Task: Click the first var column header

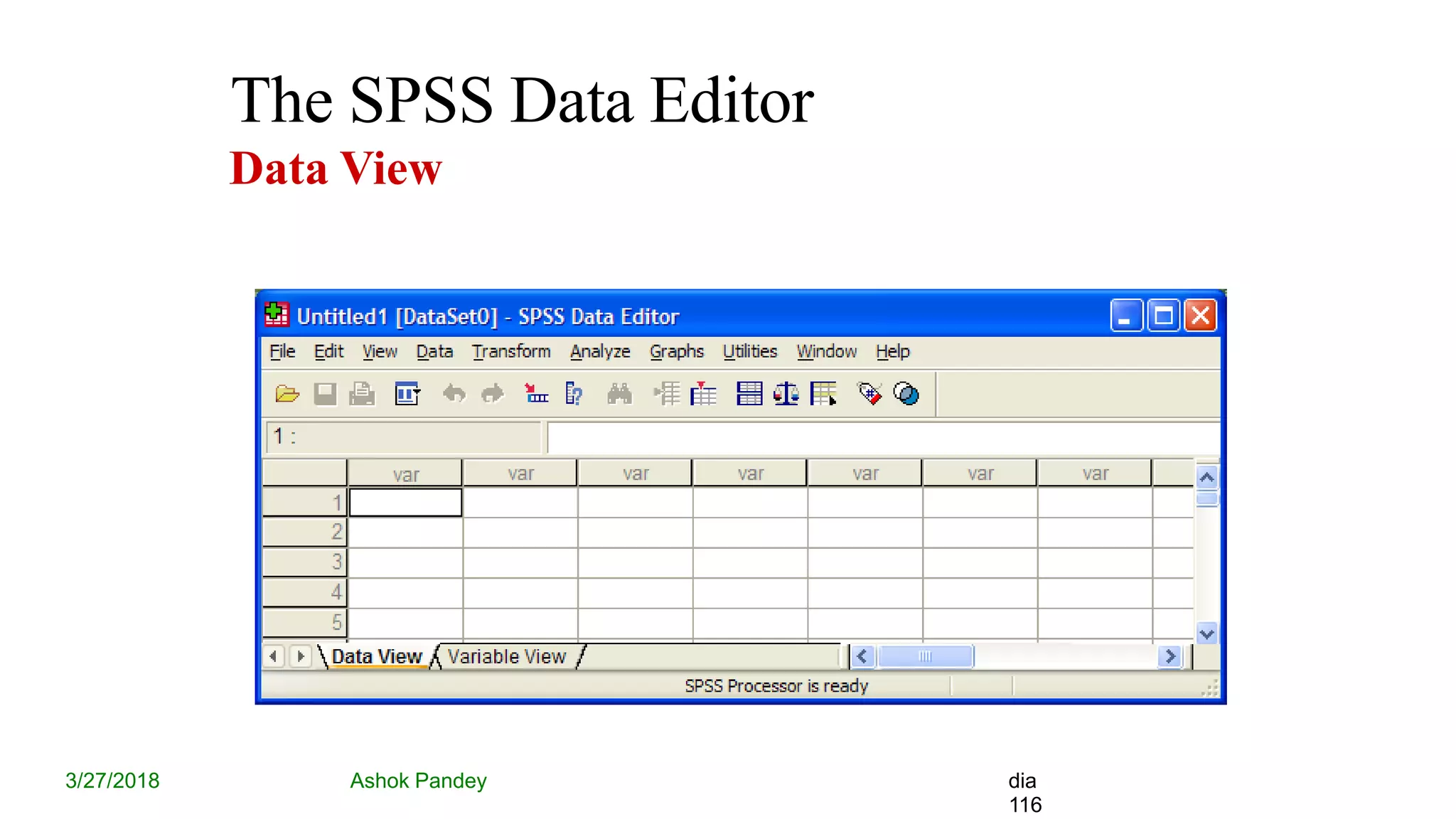Action: coord(405,473)
